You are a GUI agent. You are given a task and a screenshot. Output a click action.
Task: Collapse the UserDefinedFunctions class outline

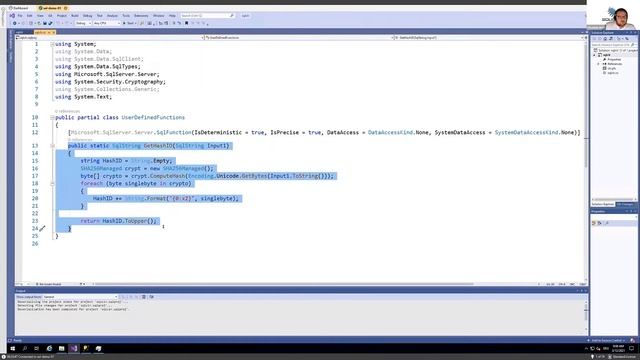click(x=52, y=118)
